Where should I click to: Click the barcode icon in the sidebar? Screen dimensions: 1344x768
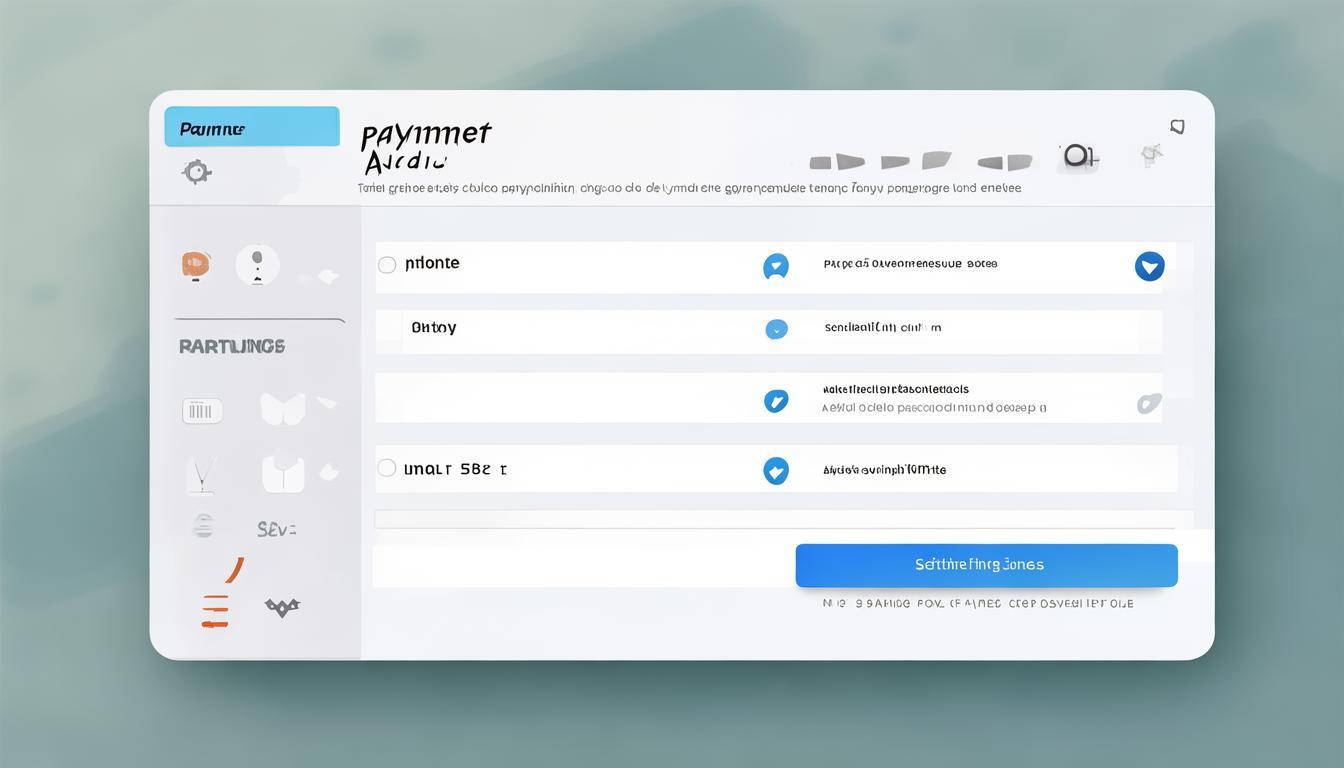pyautogui.click(x=202, y=410)
